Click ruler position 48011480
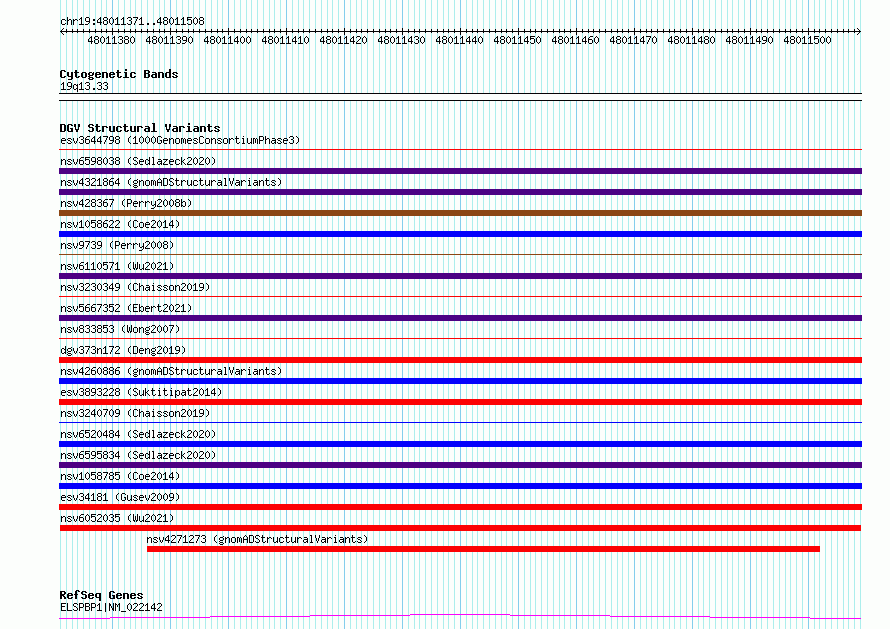The width and height of the screenshot is (890, 629). point(691,40)
